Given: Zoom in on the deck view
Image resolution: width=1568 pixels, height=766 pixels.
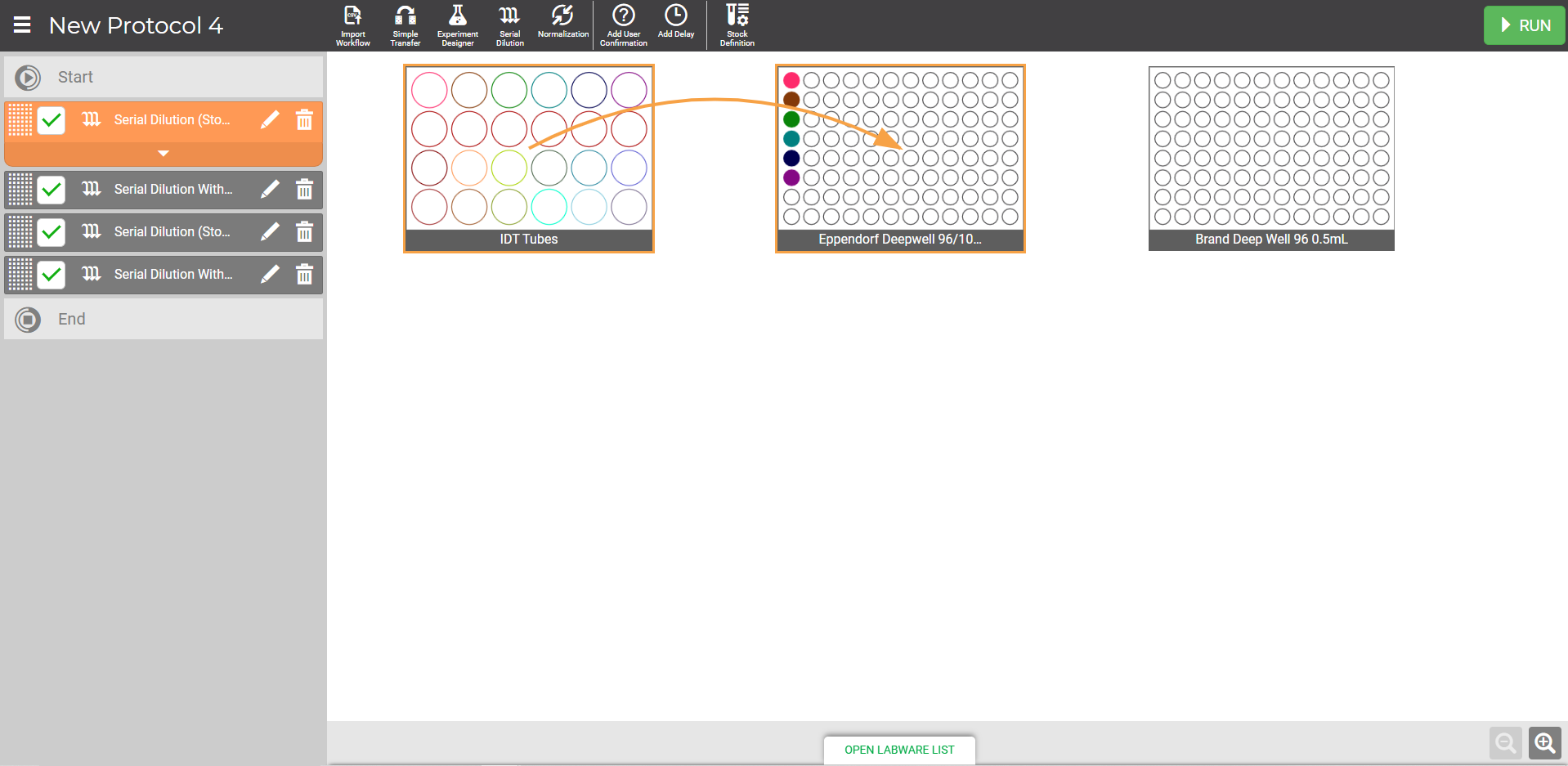Looking at the screenshot, I should pos(1545,743).
